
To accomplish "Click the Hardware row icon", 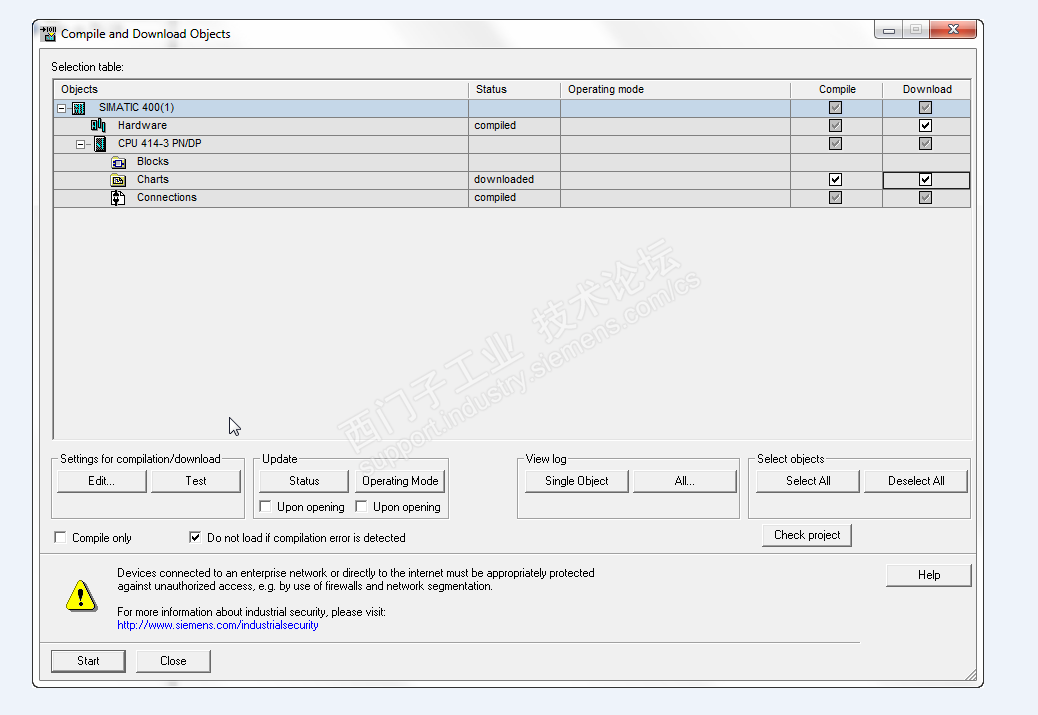I will [x=98, y=125].
